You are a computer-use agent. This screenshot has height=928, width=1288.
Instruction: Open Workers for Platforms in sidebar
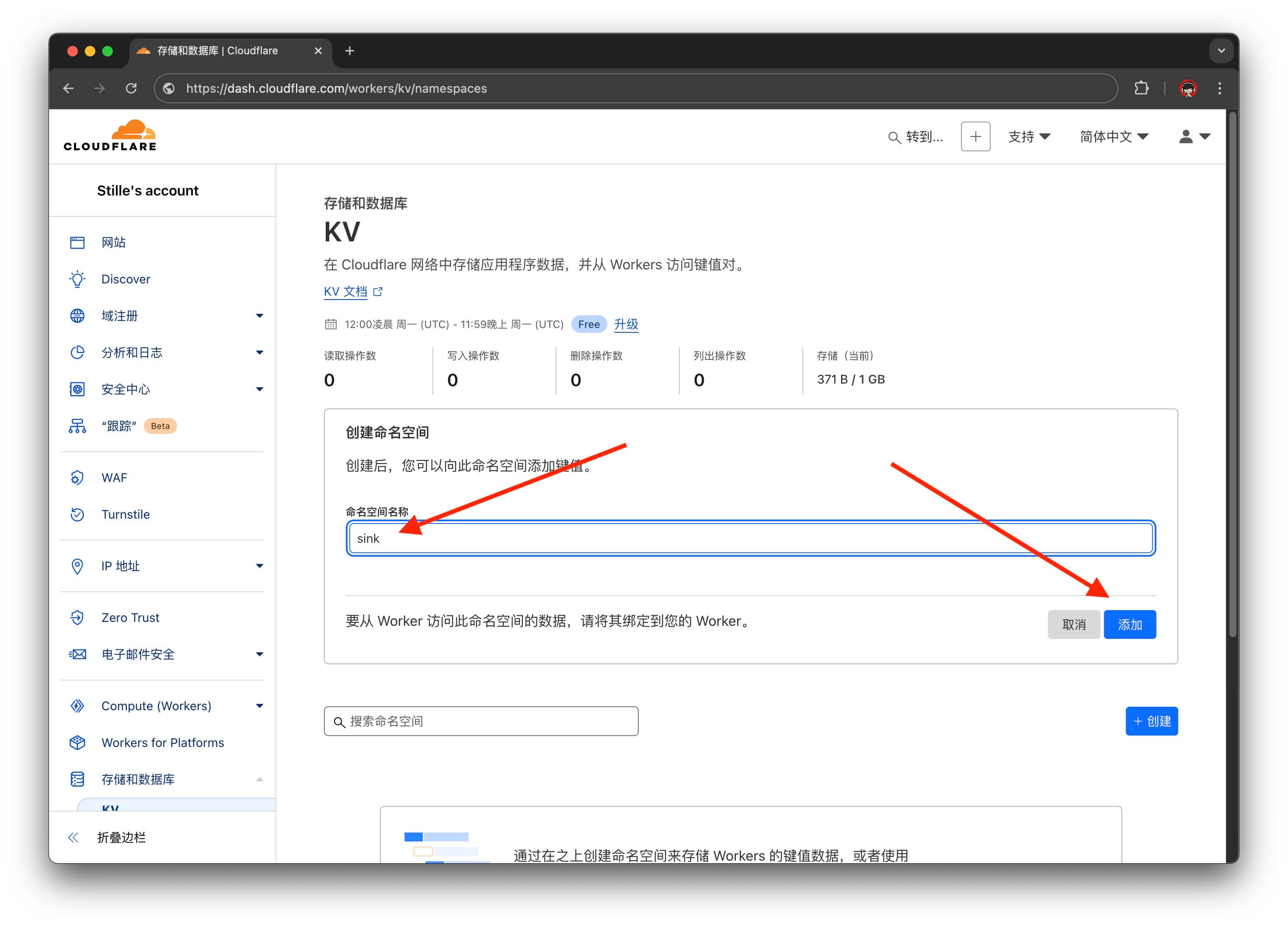(162, 742)
